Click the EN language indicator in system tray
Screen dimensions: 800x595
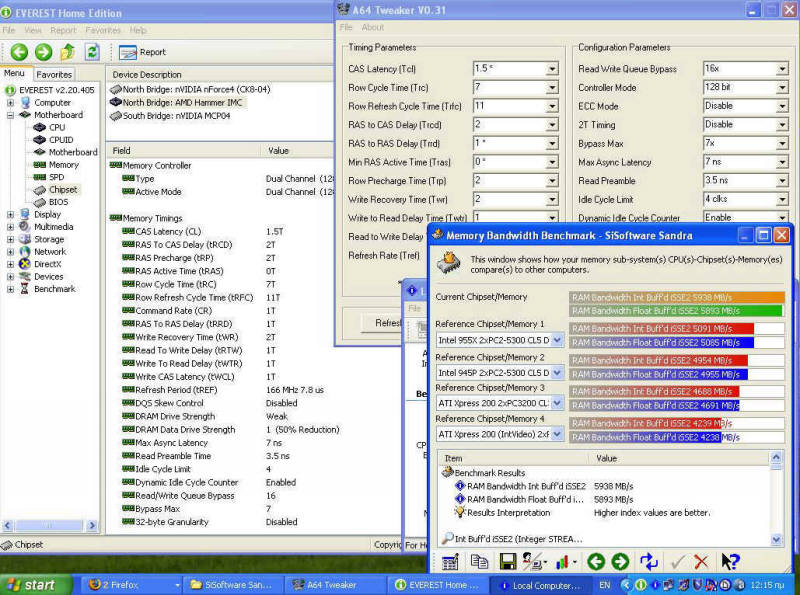coord(605,585)
